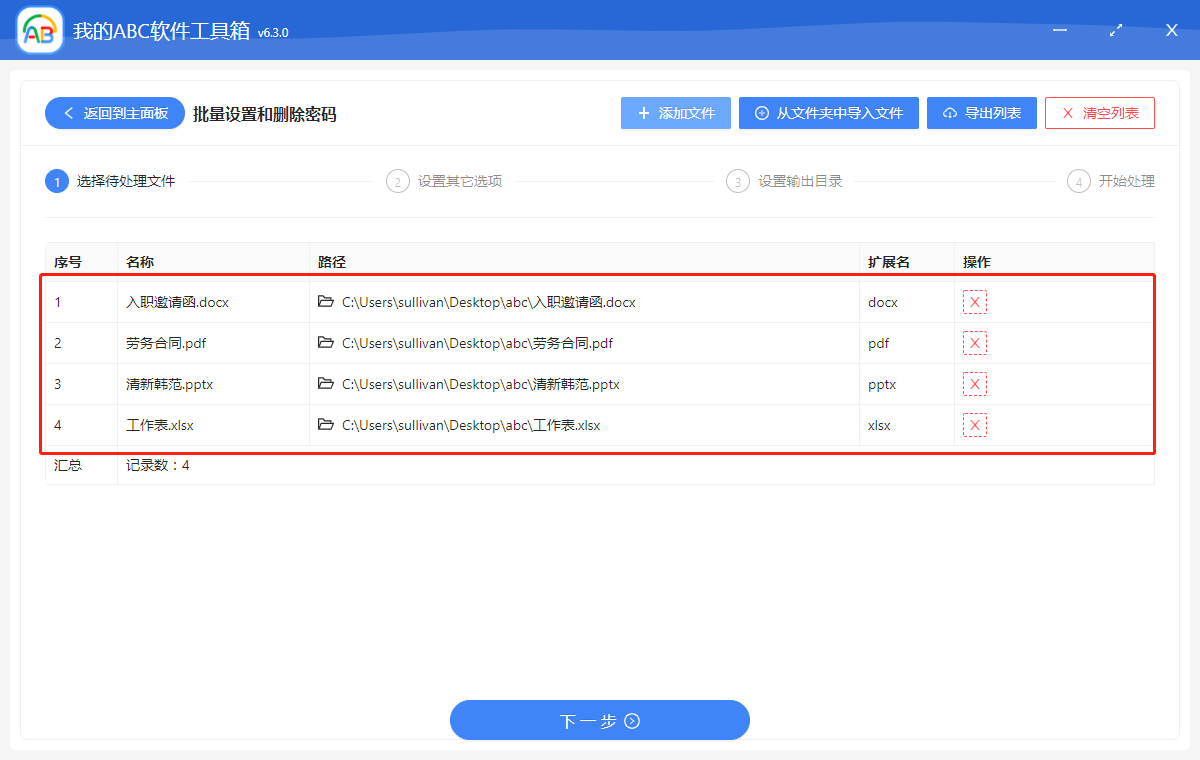Select step 2 设置其它选项
Image resolution: width=1200 pixels, height=760 pixels.
click(443, 181)
